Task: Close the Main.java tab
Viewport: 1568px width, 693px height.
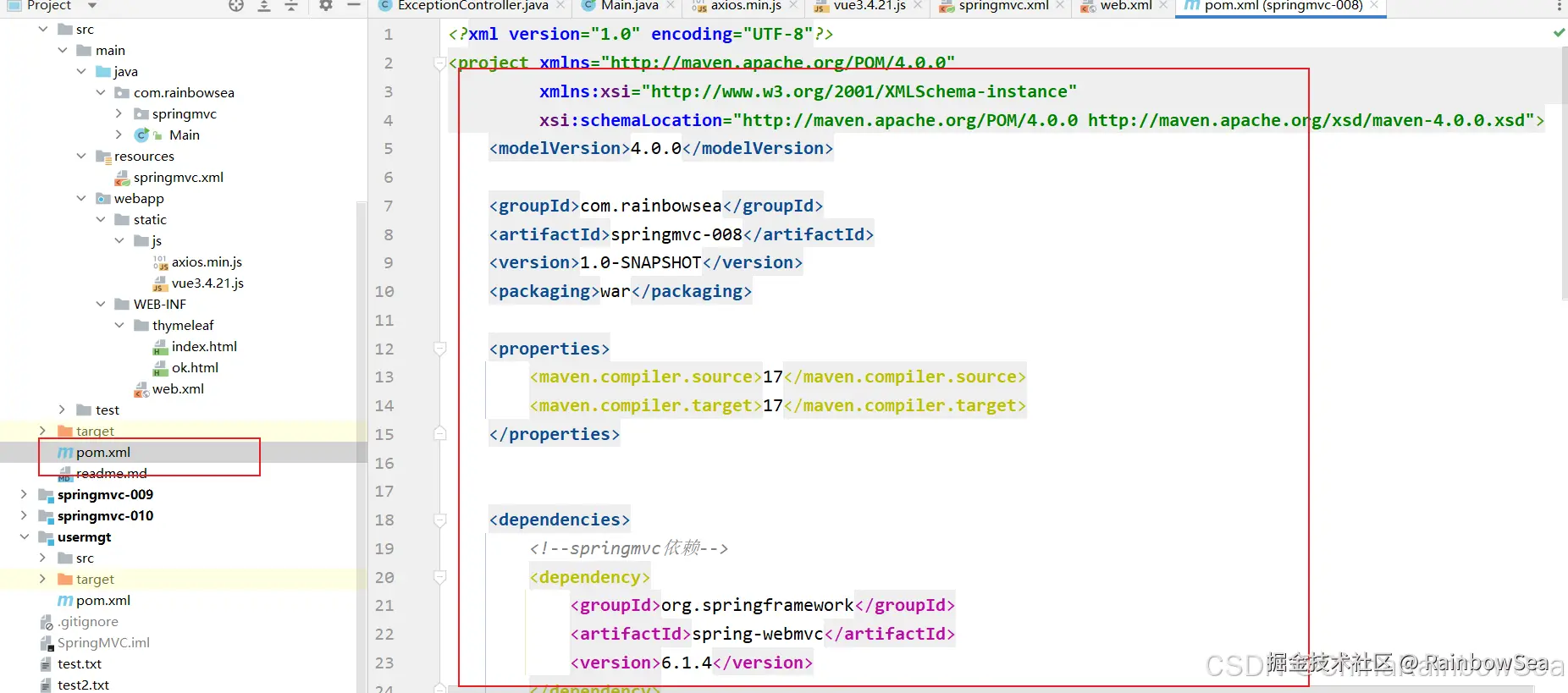Action: click(x=671, y=5)
